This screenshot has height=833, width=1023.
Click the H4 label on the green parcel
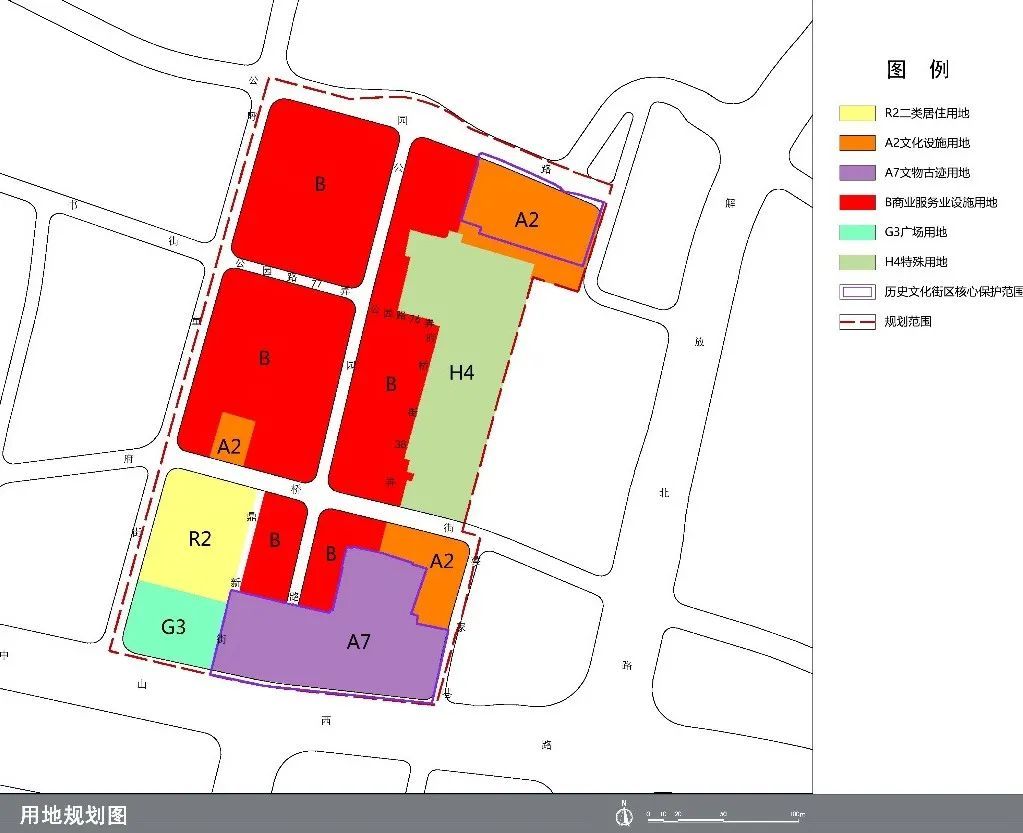point(461,372)
